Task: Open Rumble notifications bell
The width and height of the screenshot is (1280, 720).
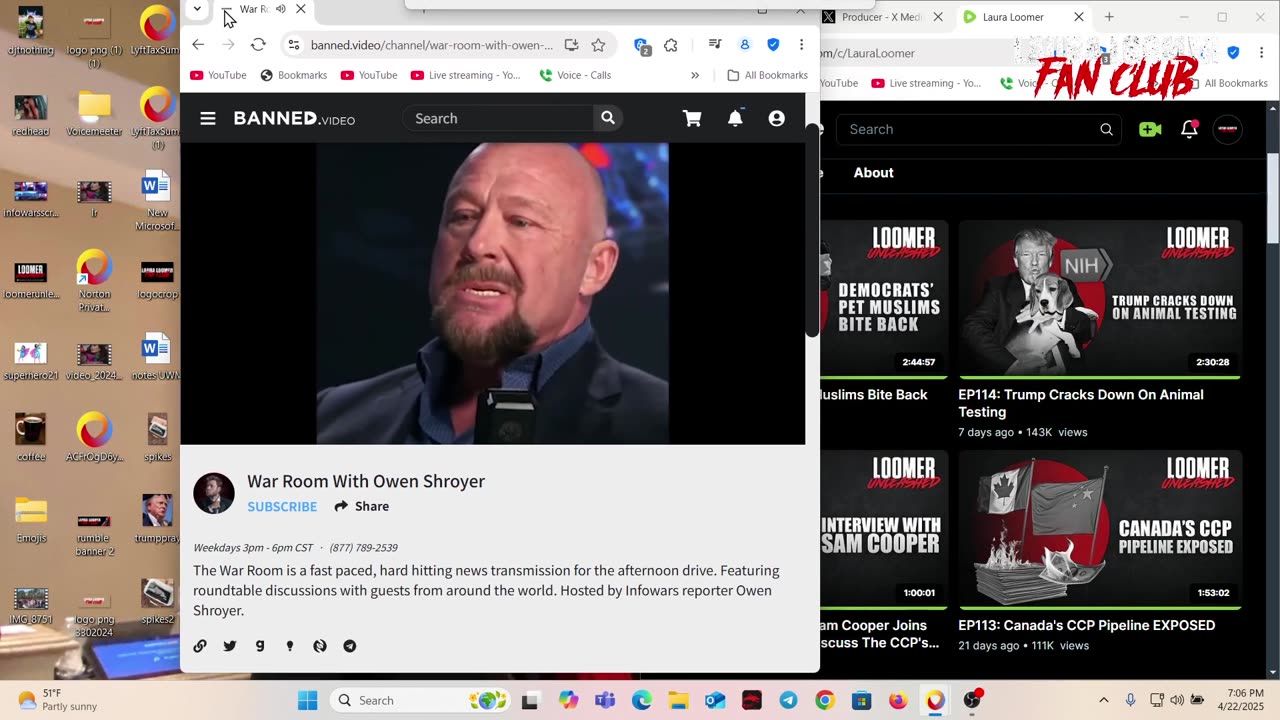Action: (x=1189, y=129)
